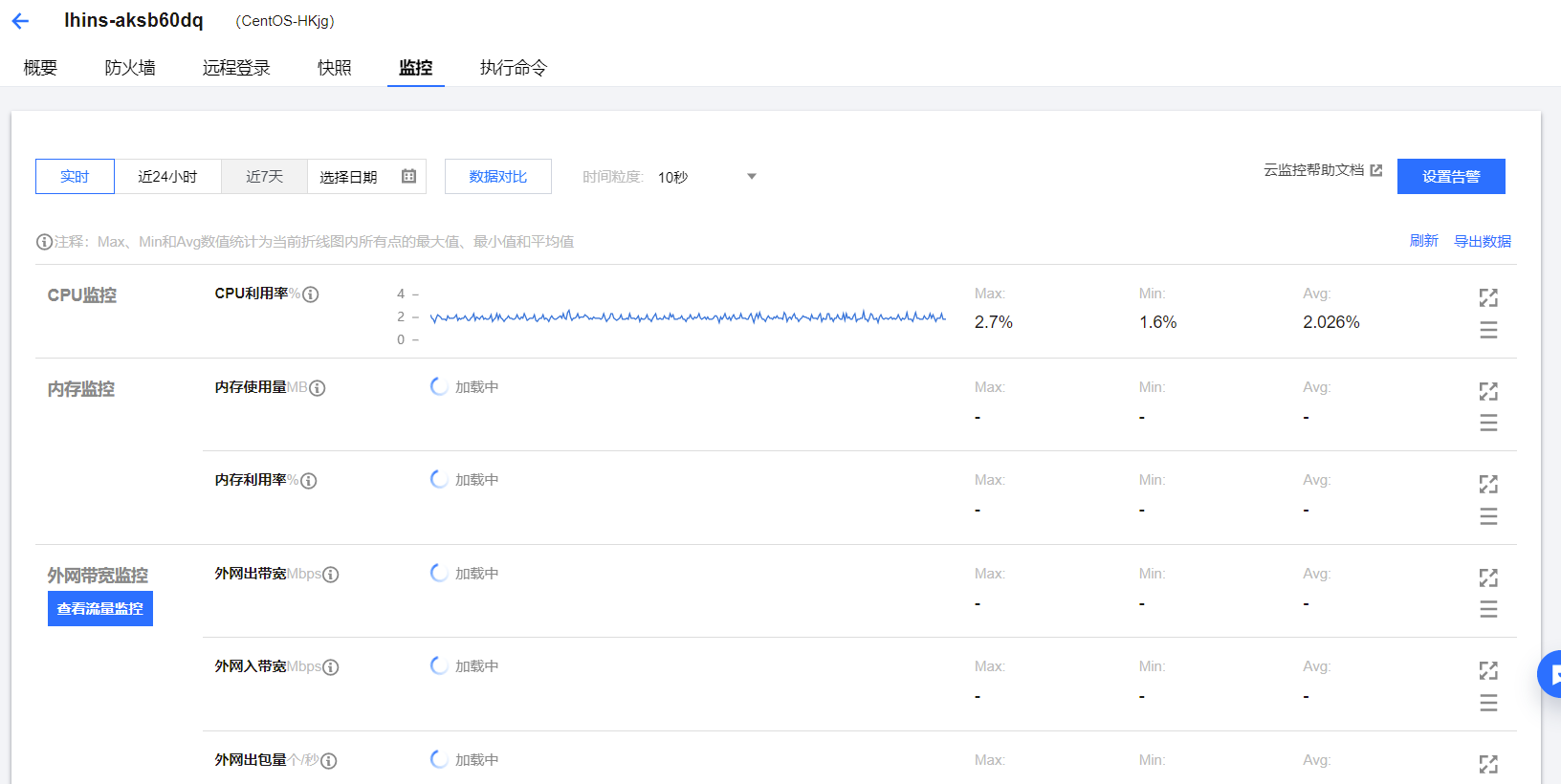The height and width of the screenshot is (784, 1561).
Task: Click the info icon beside 外网出带宽
Action: click(331, 575)
